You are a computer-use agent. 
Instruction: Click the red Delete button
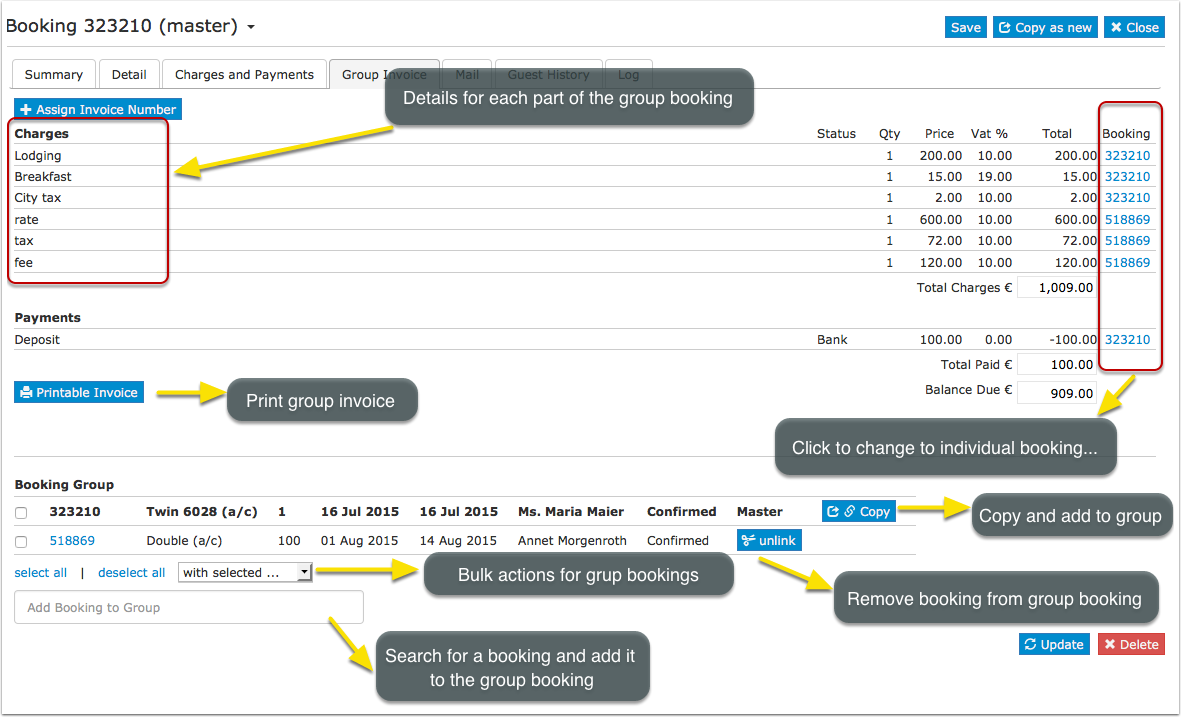(x=1131, y=645)
